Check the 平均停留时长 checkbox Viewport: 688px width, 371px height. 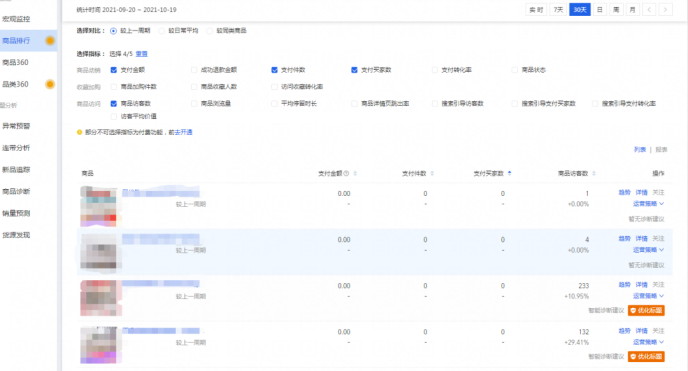click(274, 103)
